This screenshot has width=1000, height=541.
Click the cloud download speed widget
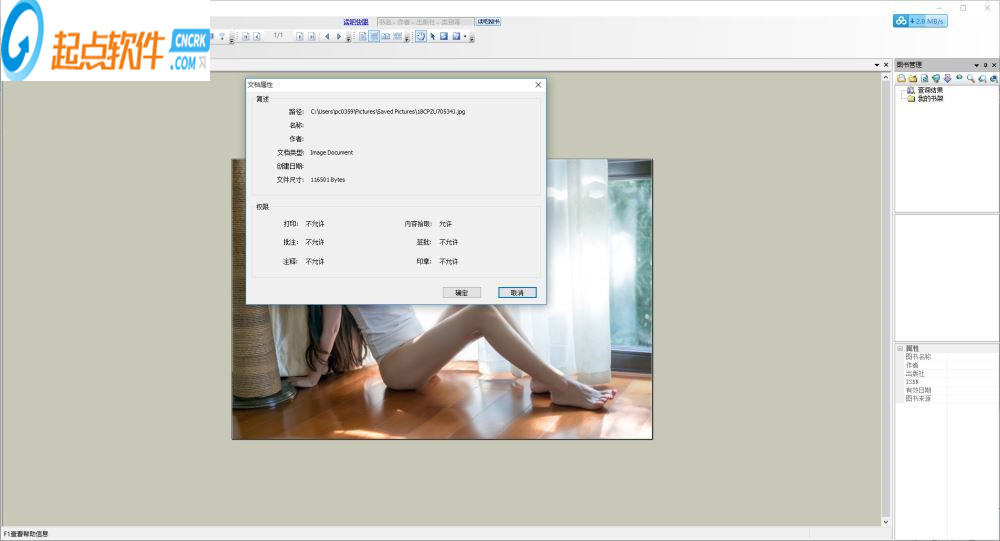pos(920,20)
